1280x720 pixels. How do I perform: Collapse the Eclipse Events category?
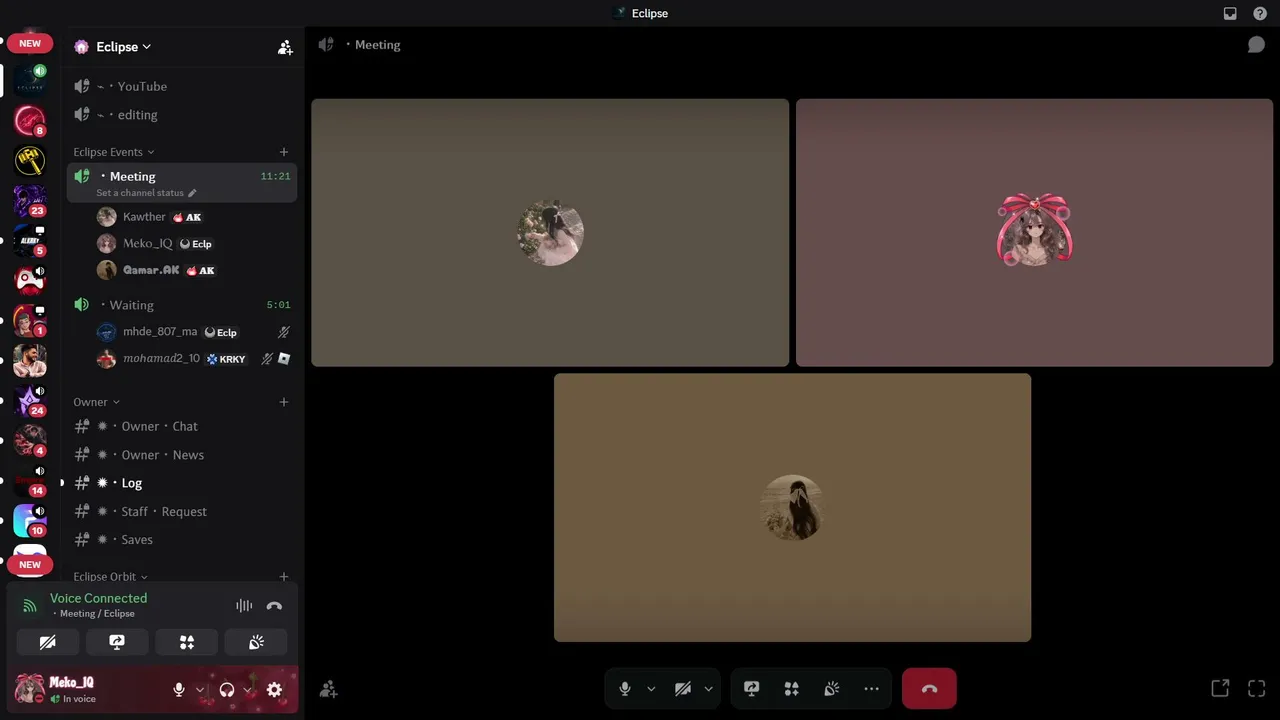[x=113, y=152]
